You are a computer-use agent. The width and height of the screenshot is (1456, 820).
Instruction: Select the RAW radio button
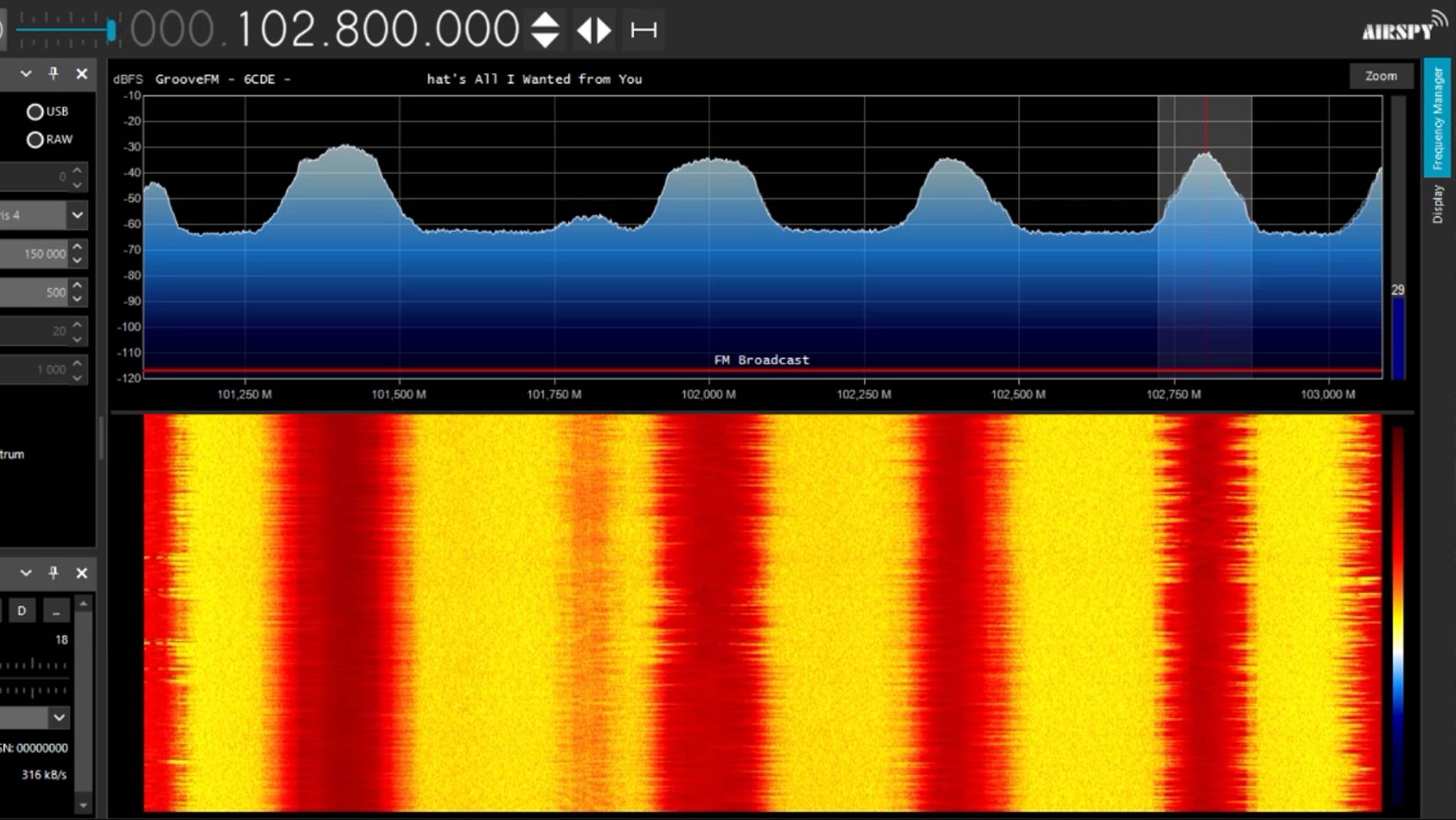tap(35, 139)
